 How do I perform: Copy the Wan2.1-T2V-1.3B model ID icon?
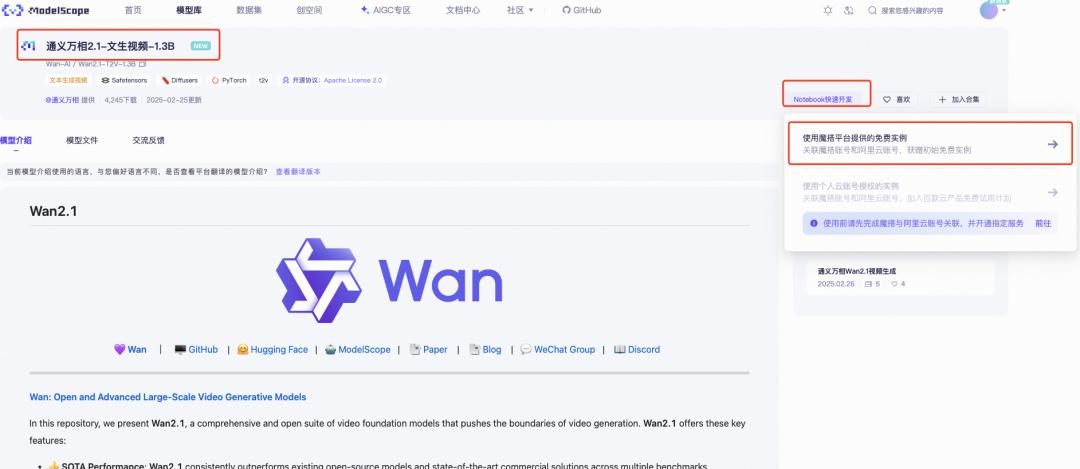[x=143, y=63]
